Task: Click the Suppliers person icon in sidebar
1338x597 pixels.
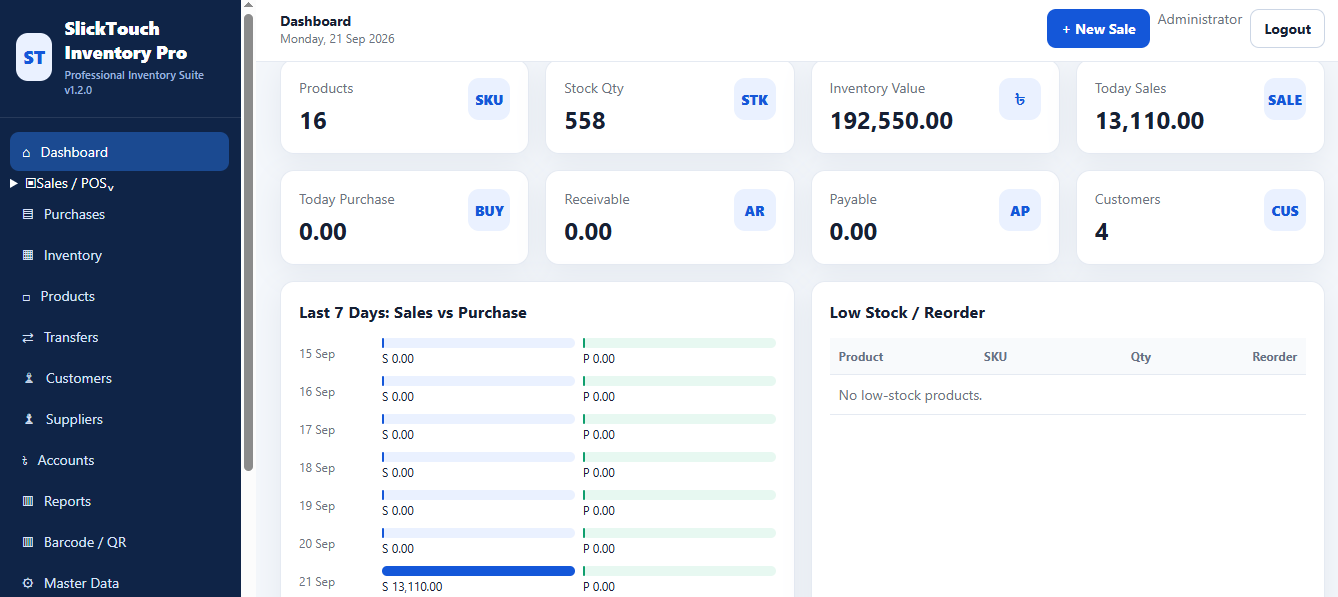Action: [x=28, y=420]
